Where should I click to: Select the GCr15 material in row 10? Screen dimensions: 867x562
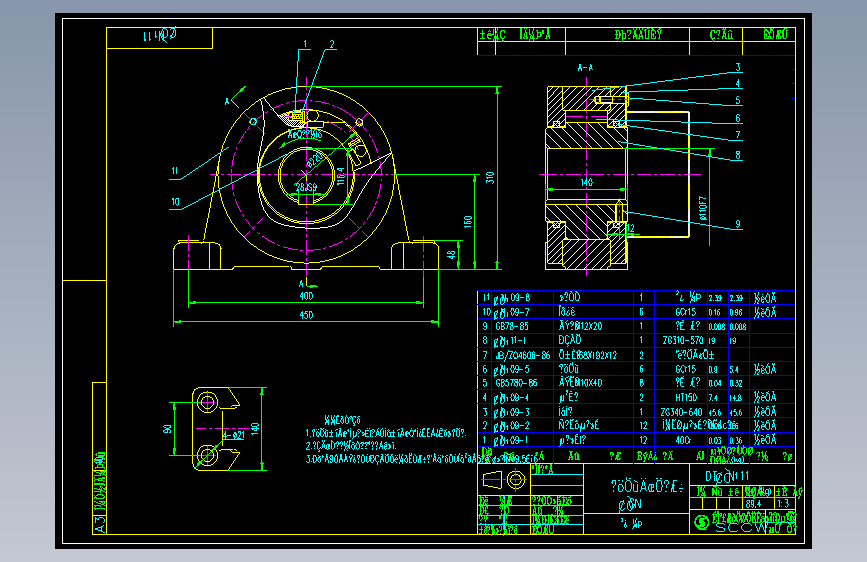[x=686, y=312]
